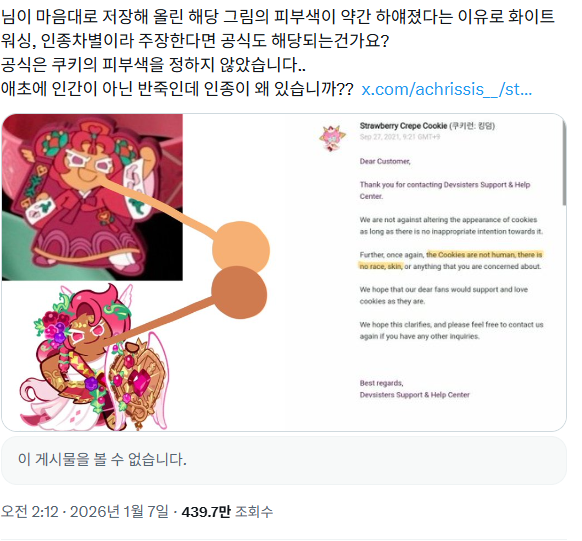Click the tweet text beginning 님이 마음대로

(x=278, y=52)
